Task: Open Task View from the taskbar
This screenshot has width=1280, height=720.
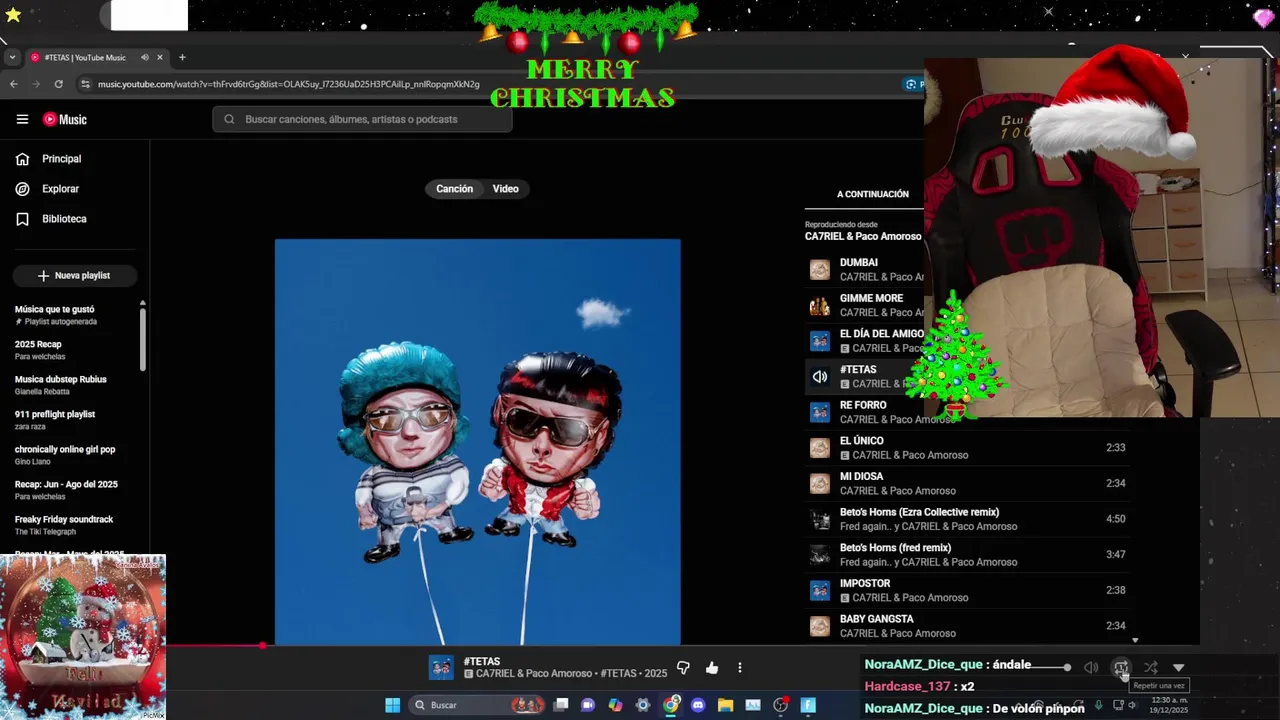Action: [561, 705]
